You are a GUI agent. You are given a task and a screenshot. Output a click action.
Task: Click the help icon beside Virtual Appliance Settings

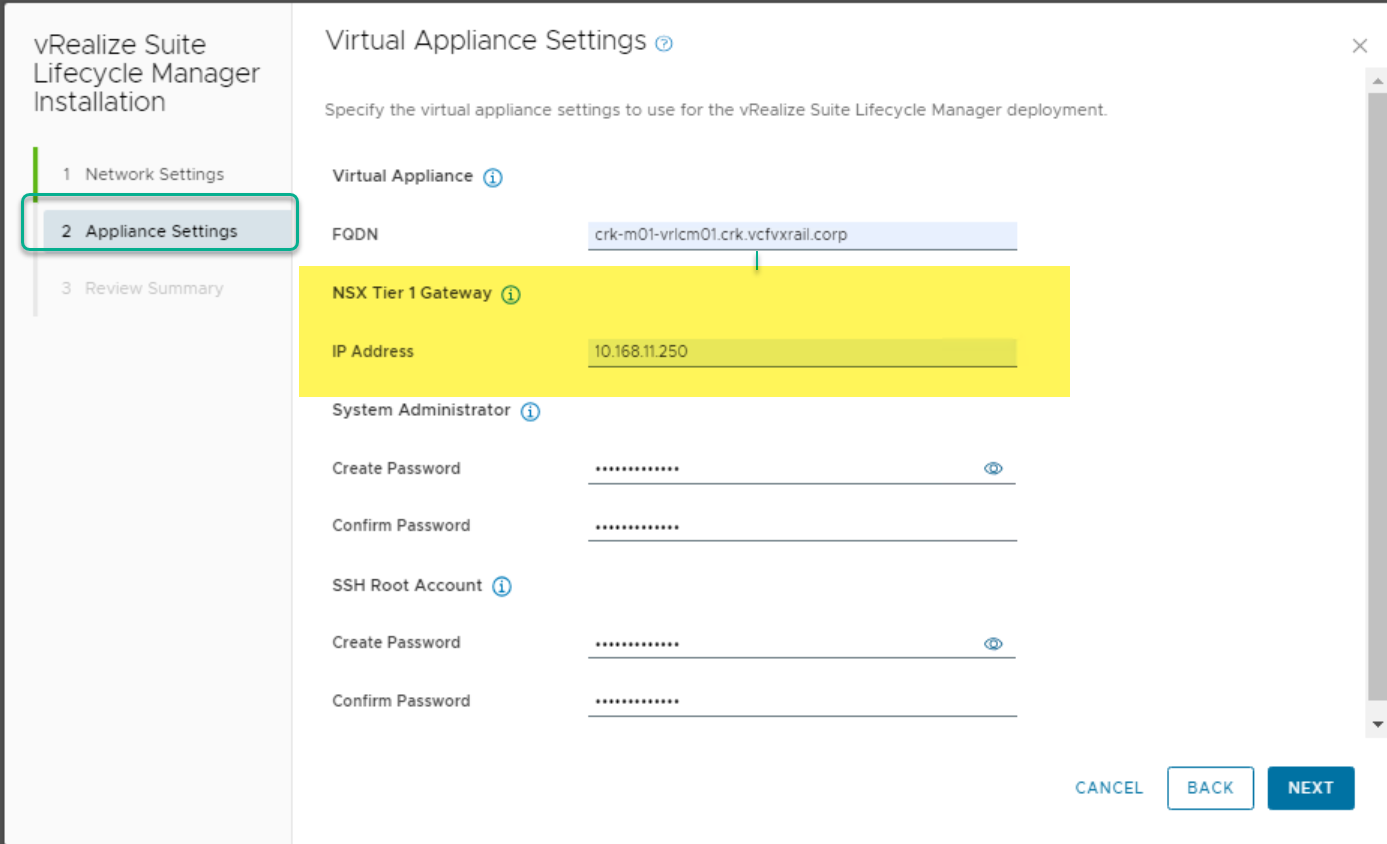pyautogui.click(x=664, y=44)
